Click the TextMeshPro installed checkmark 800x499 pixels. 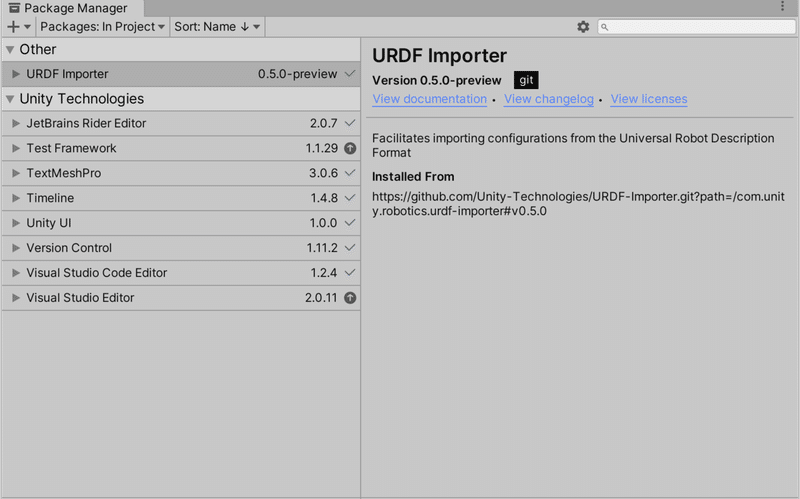(349, 173)
